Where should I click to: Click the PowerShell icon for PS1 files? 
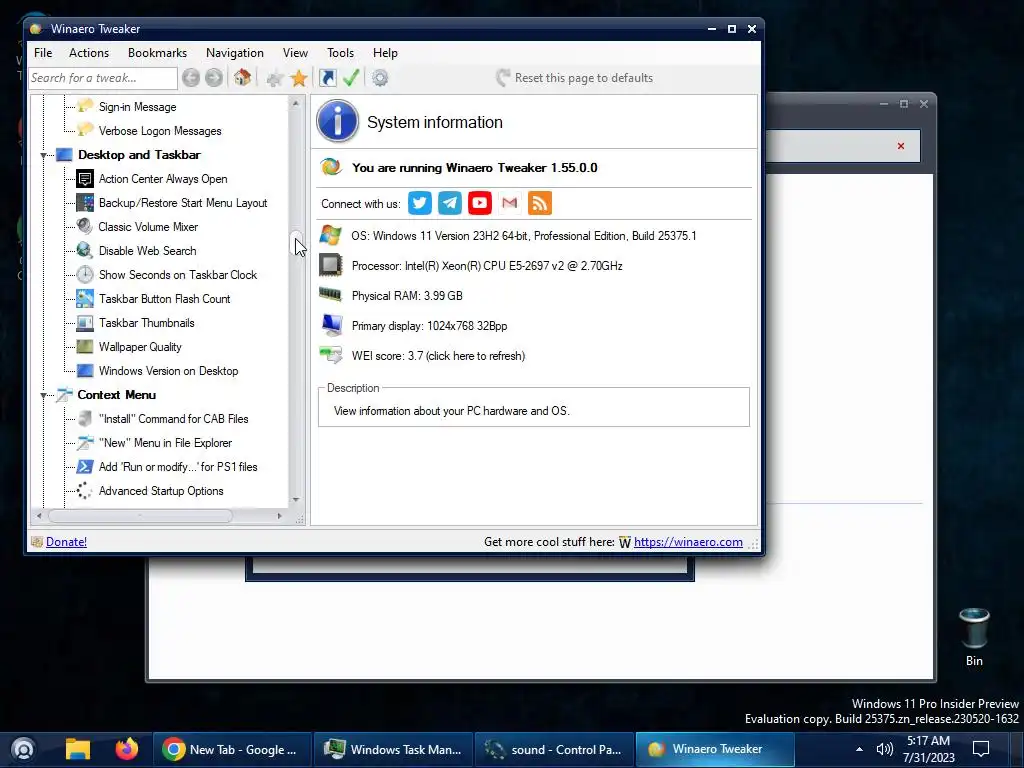pos(85,467)
